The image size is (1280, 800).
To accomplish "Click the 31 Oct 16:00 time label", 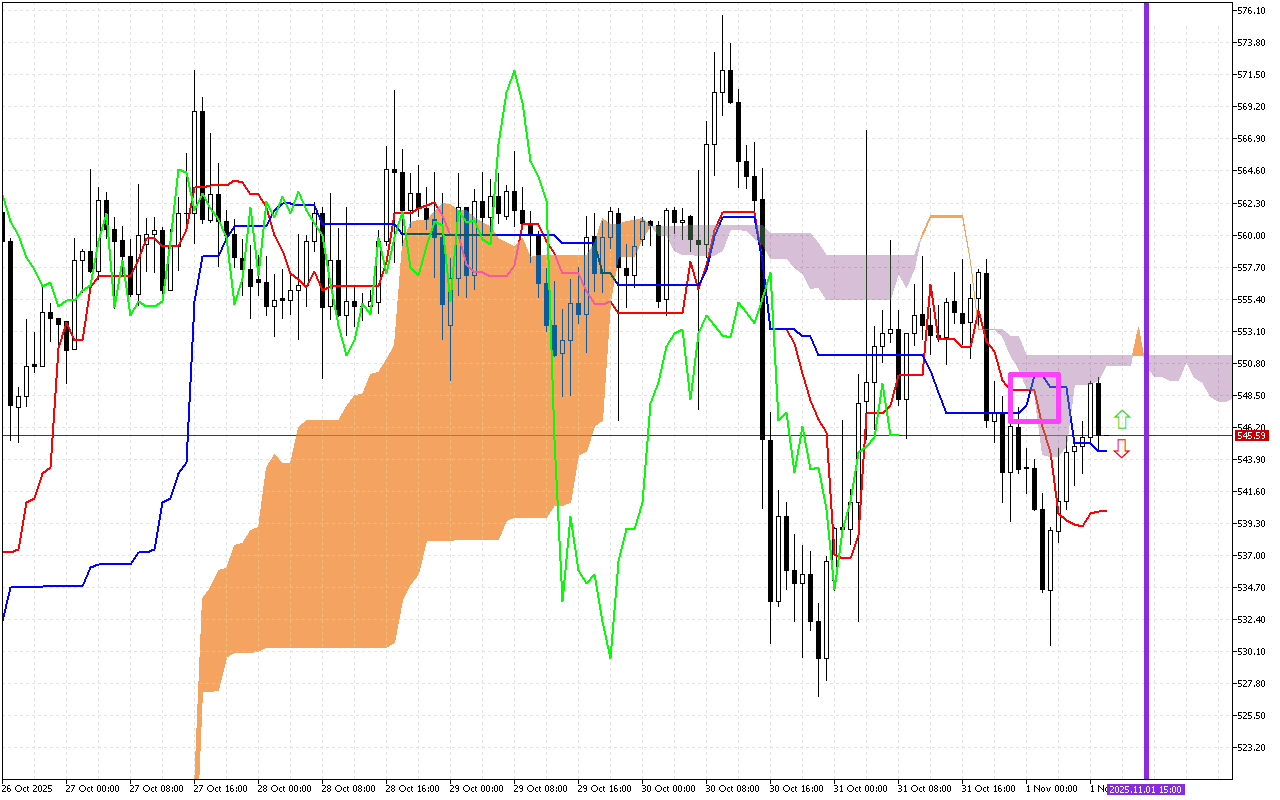I will [986, 789].
